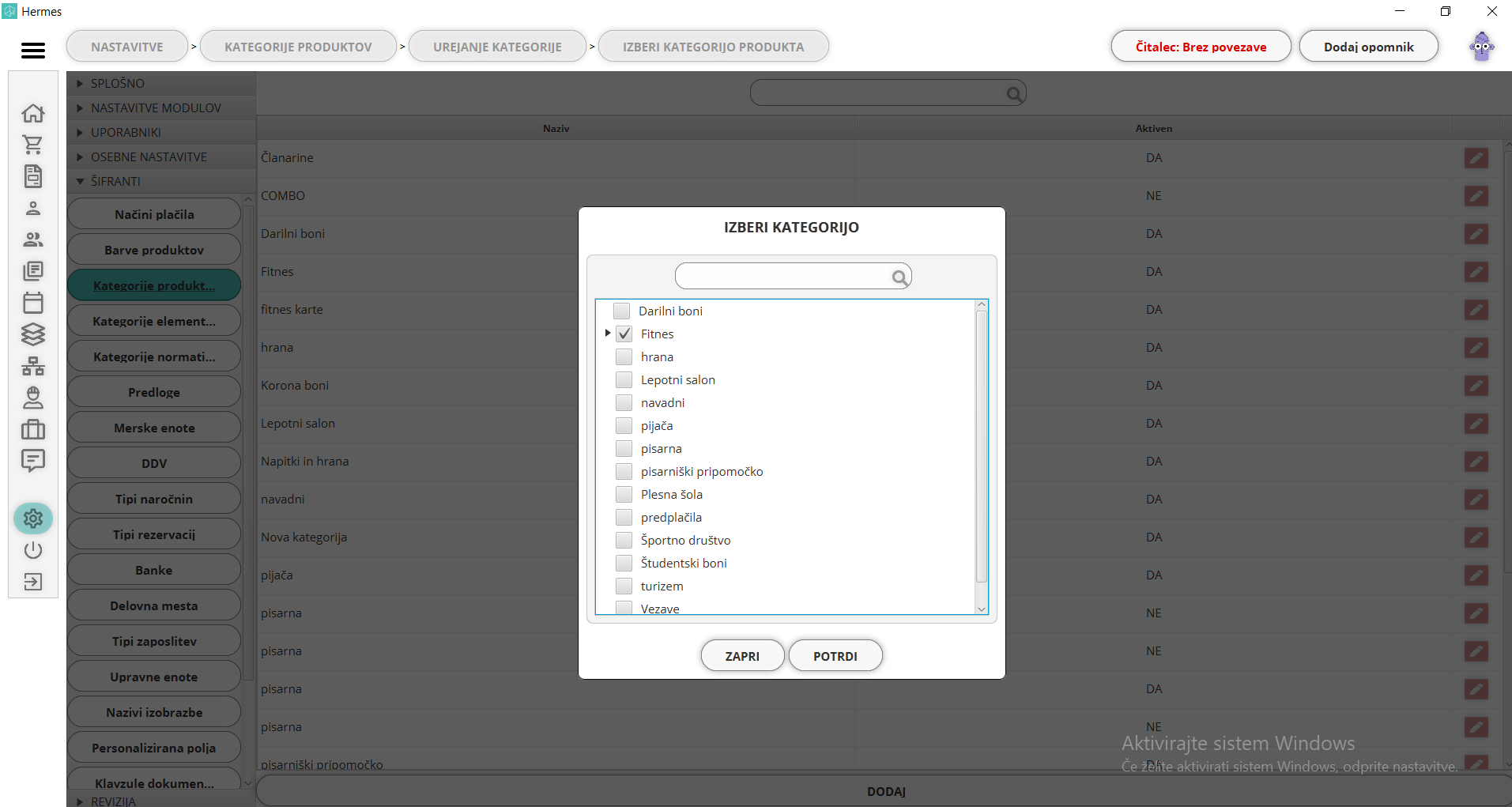This screenshot has width=1512, height=807.
Task: Open the documents sidebar icon
Action: tap(33, 176)
